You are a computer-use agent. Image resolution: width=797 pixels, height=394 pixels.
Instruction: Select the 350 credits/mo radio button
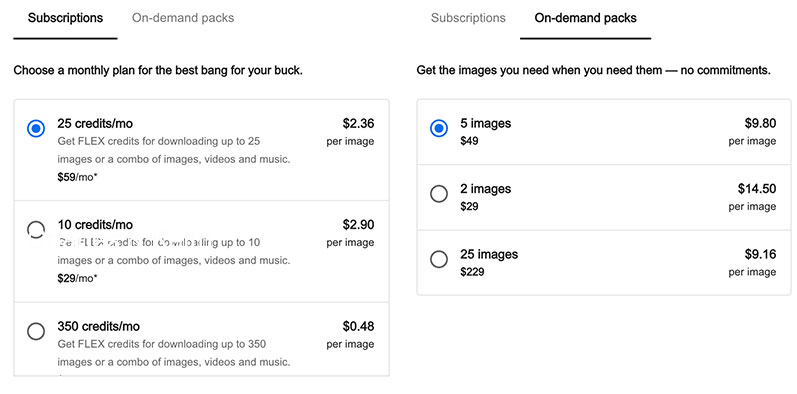click(x=36, y=331)
